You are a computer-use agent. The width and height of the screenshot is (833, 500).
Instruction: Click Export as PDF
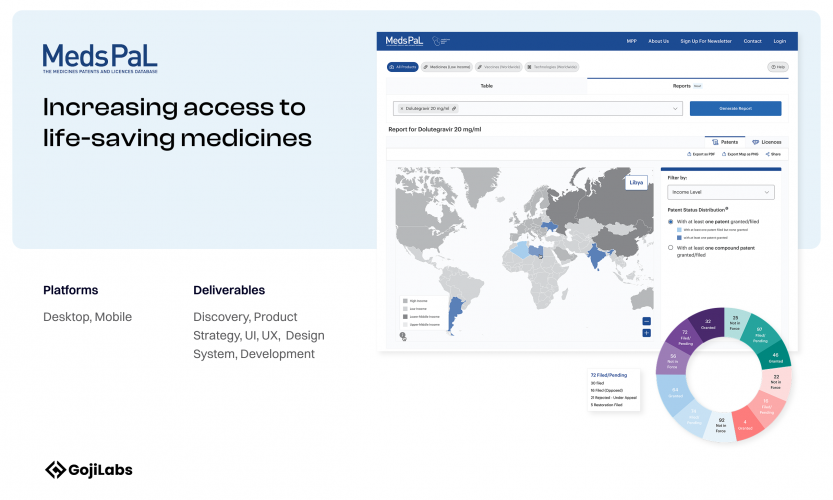(701, 154)
